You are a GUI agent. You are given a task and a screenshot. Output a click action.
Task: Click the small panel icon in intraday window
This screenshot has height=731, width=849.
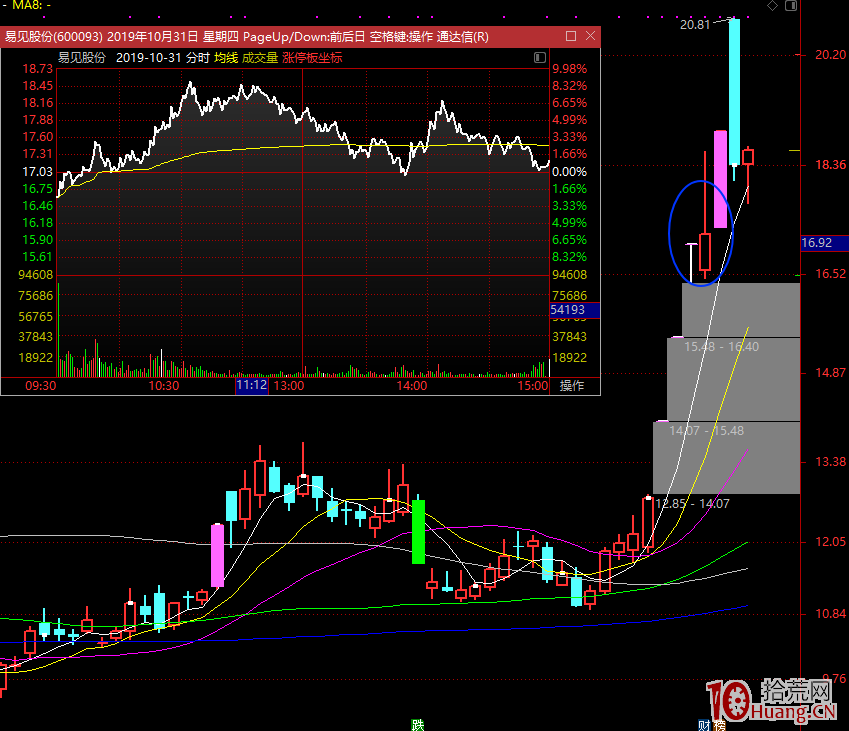[540, 57]
